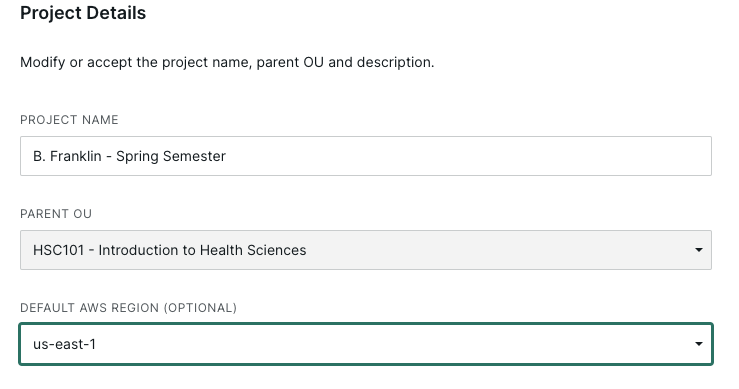Click the Parent OU dropdown caret arrow
The height and width of the screenshot is (389, 739).
(698, 250)
